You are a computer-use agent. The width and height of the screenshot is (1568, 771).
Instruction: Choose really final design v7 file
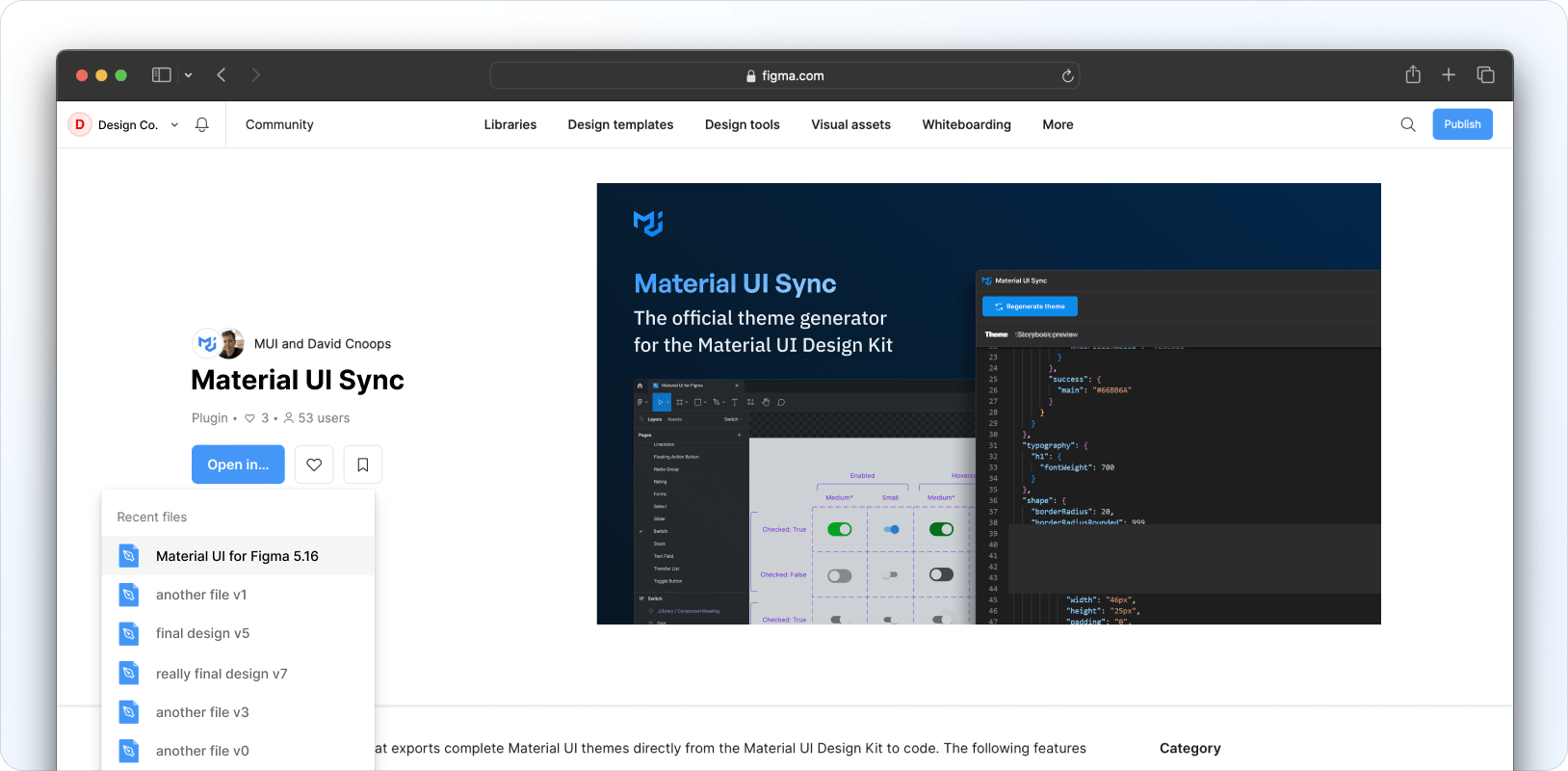[222, 674]
